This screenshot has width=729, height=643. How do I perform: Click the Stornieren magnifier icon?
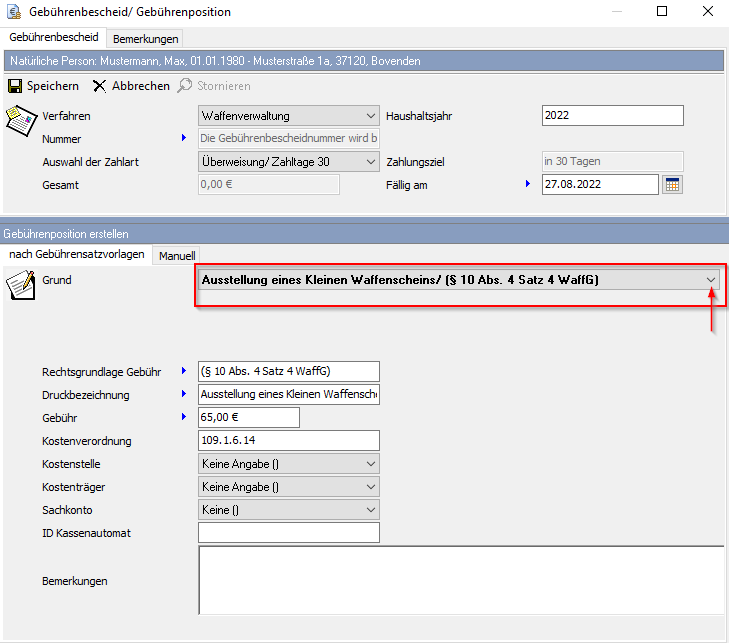[185, 86]
